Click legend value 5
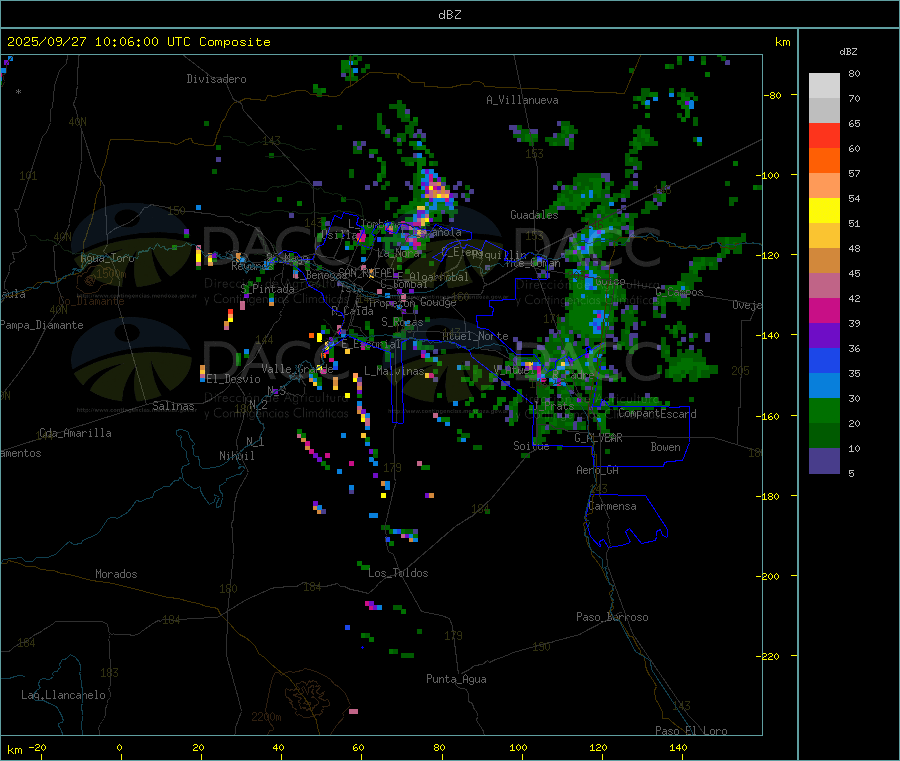Screen dimensions: 900x761 851,473
